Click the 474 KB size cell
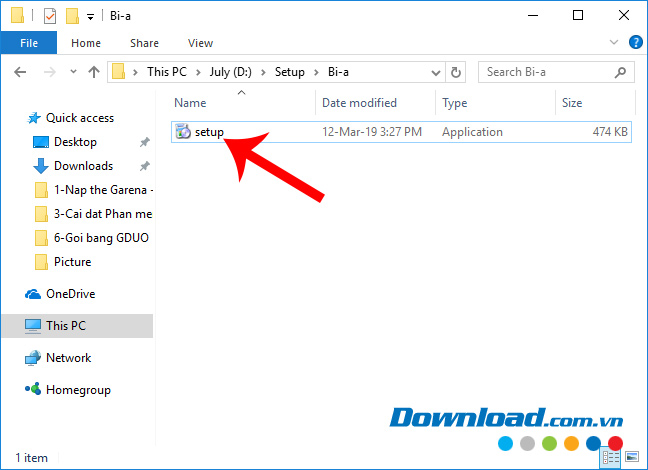This screenshot has height=470, width=648. 610,132
